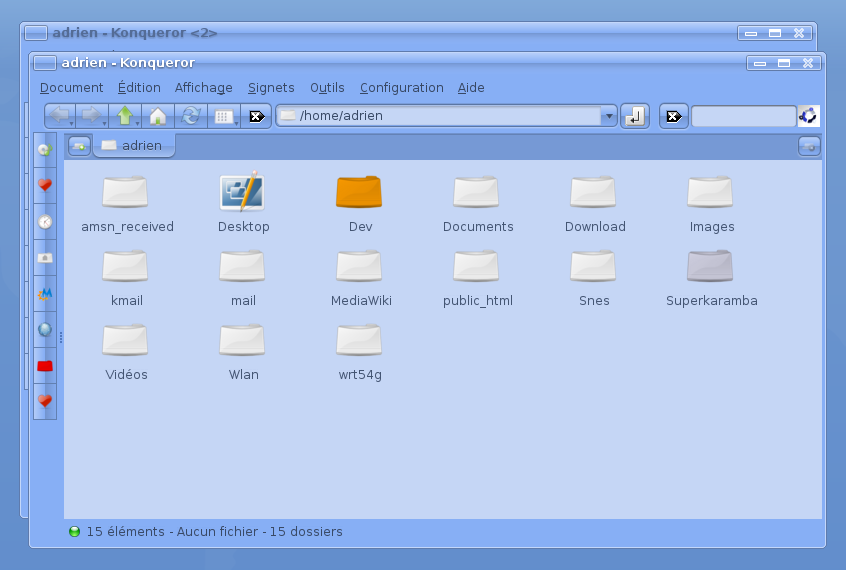Open the sidebar globe network panel
This screenshot has height=570, width=846.
coord(45,329)
